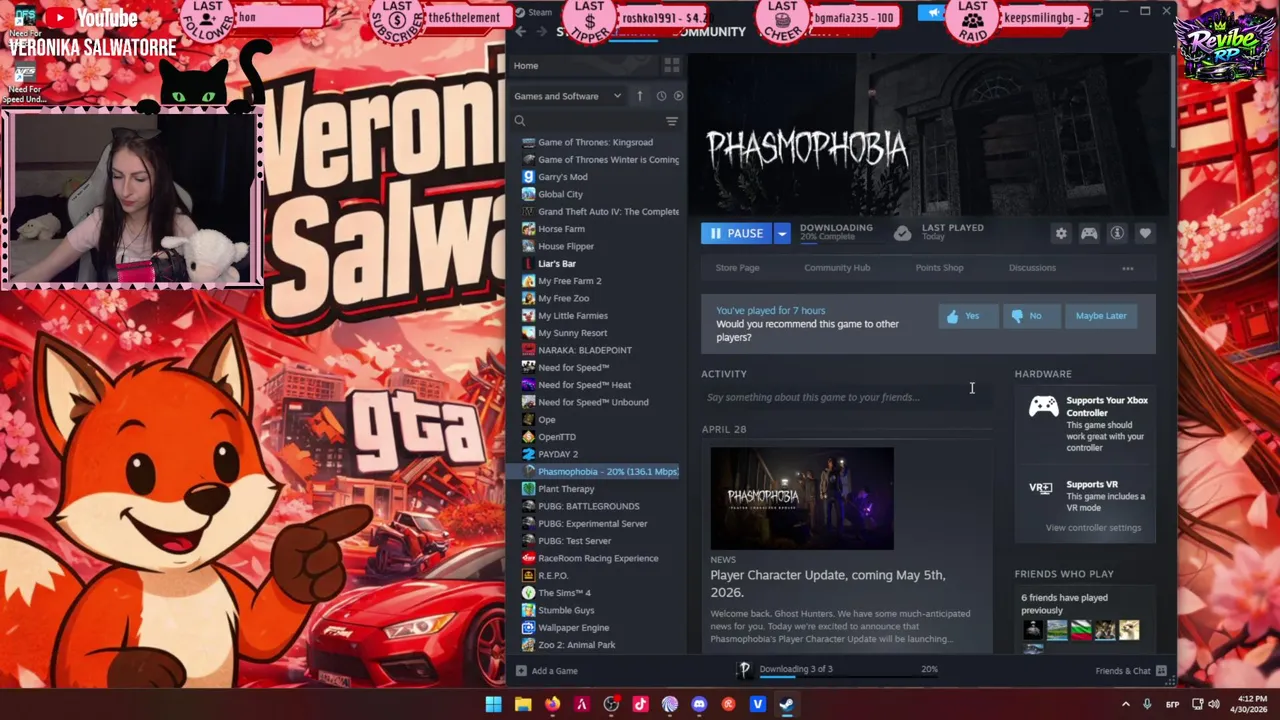Viewport: 1280px width, 720px height.
Task: Select Wallpaper Engine in library list
Action: click(573, 628)
